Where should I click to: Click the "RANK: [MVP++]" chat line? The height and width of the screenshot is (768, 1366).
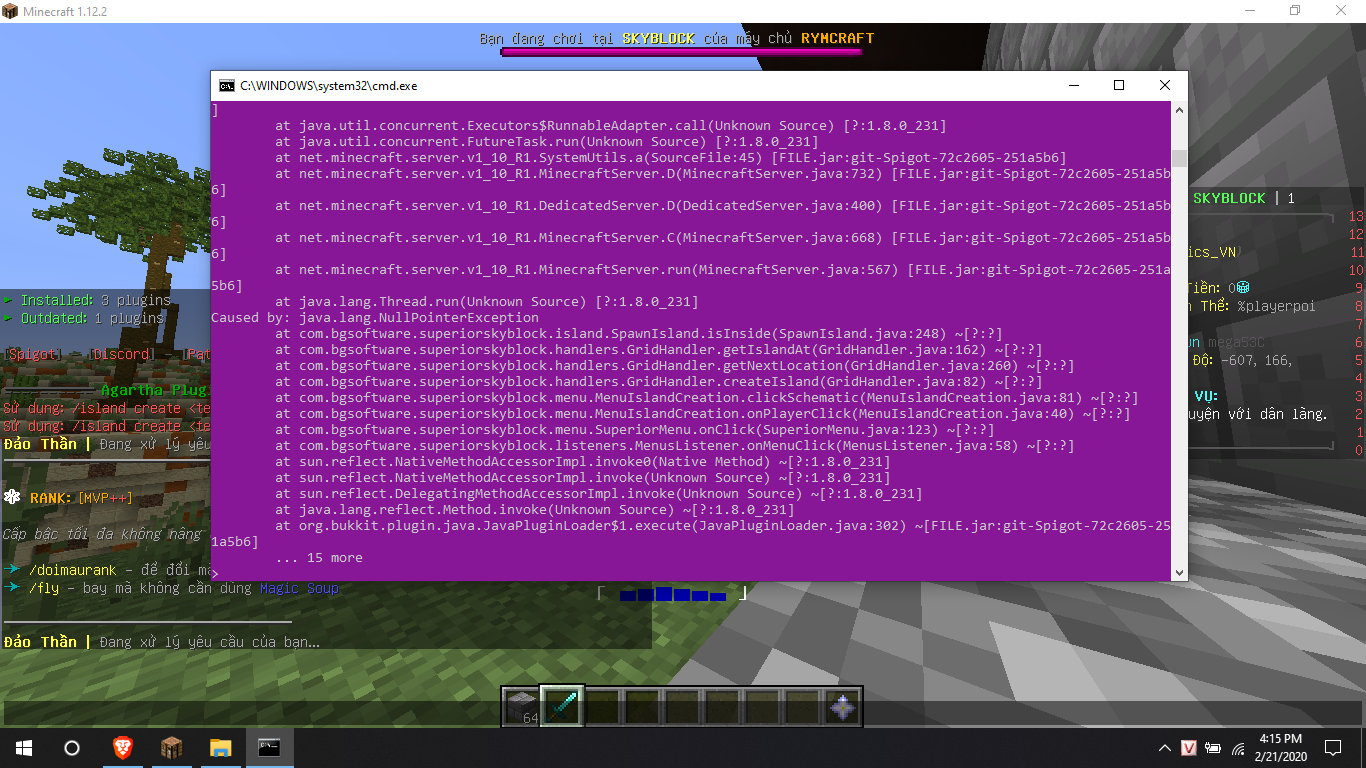(x=68, y=498)
